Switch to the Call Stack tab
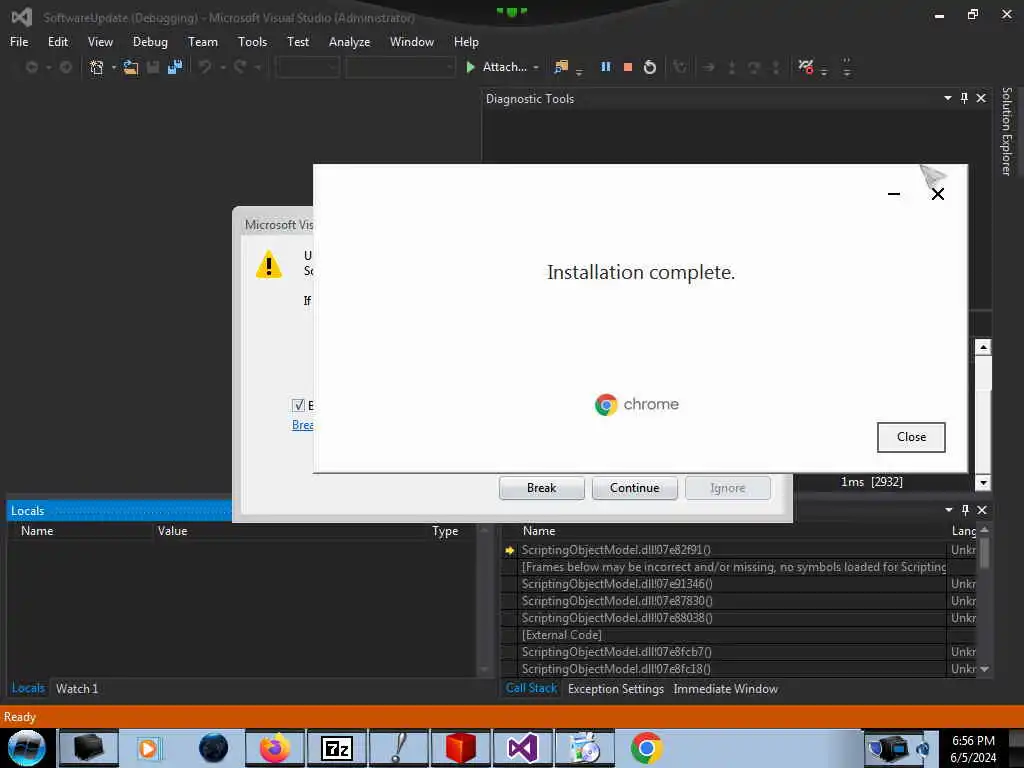The image size is (1024, 768). (531, 688)
